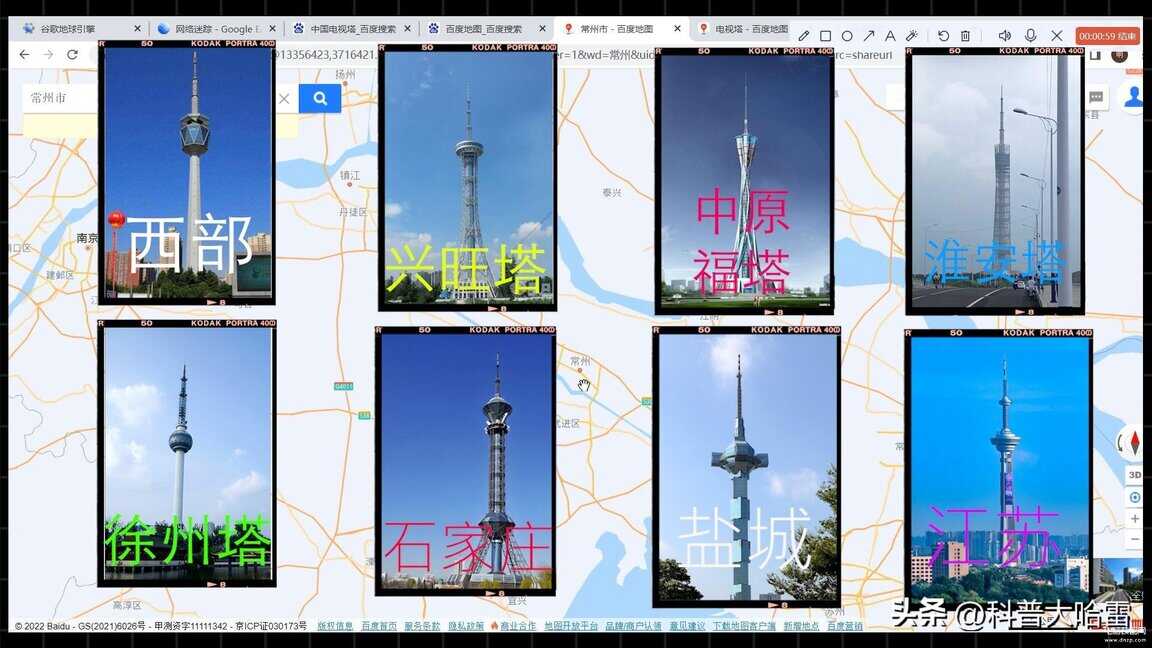Open the 西部 tower photo
Image resolution: width=1152 pixels, height=648 pixels.
coord(187,173)
